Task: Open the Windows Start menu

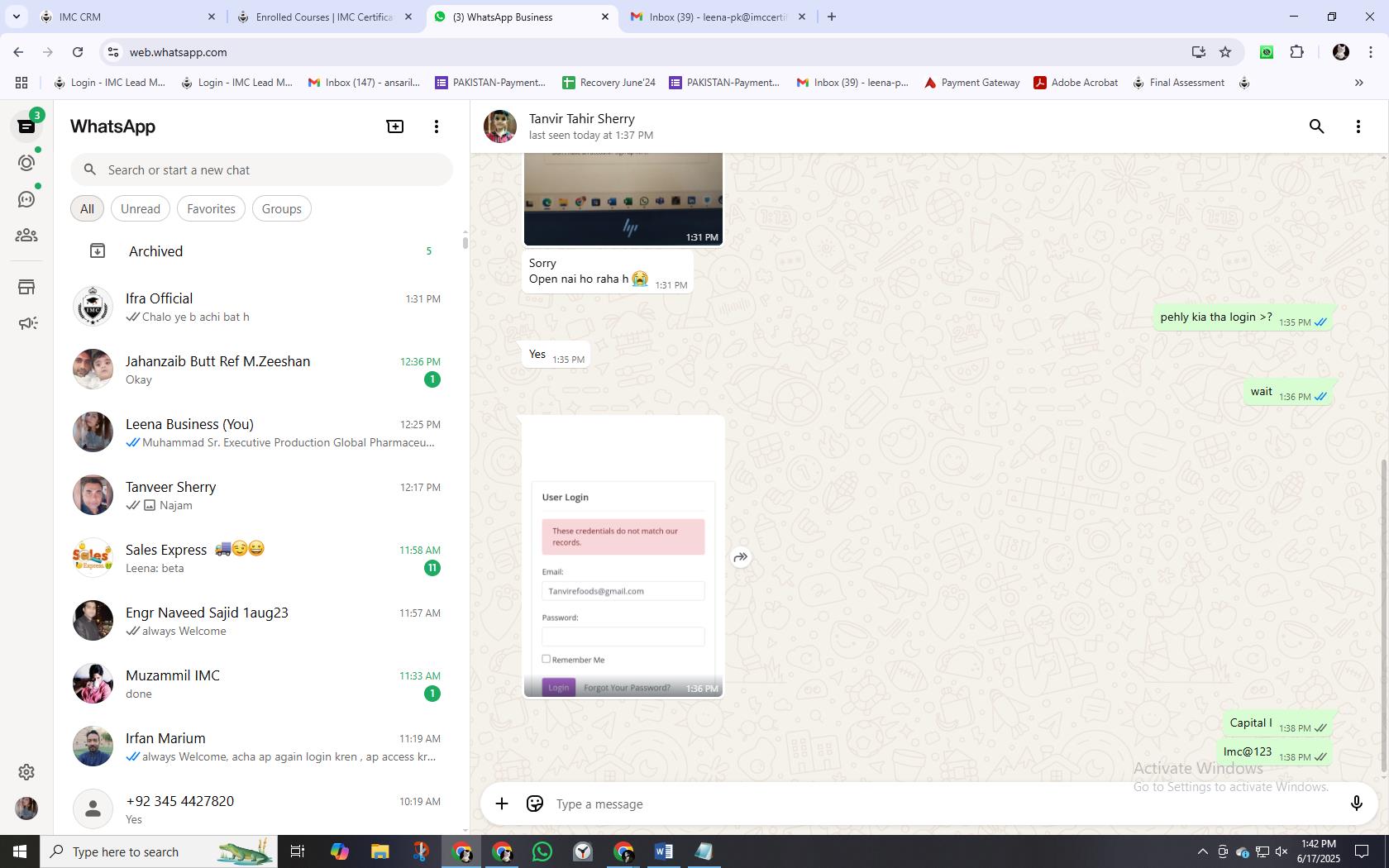Action: tap(20, 851)
